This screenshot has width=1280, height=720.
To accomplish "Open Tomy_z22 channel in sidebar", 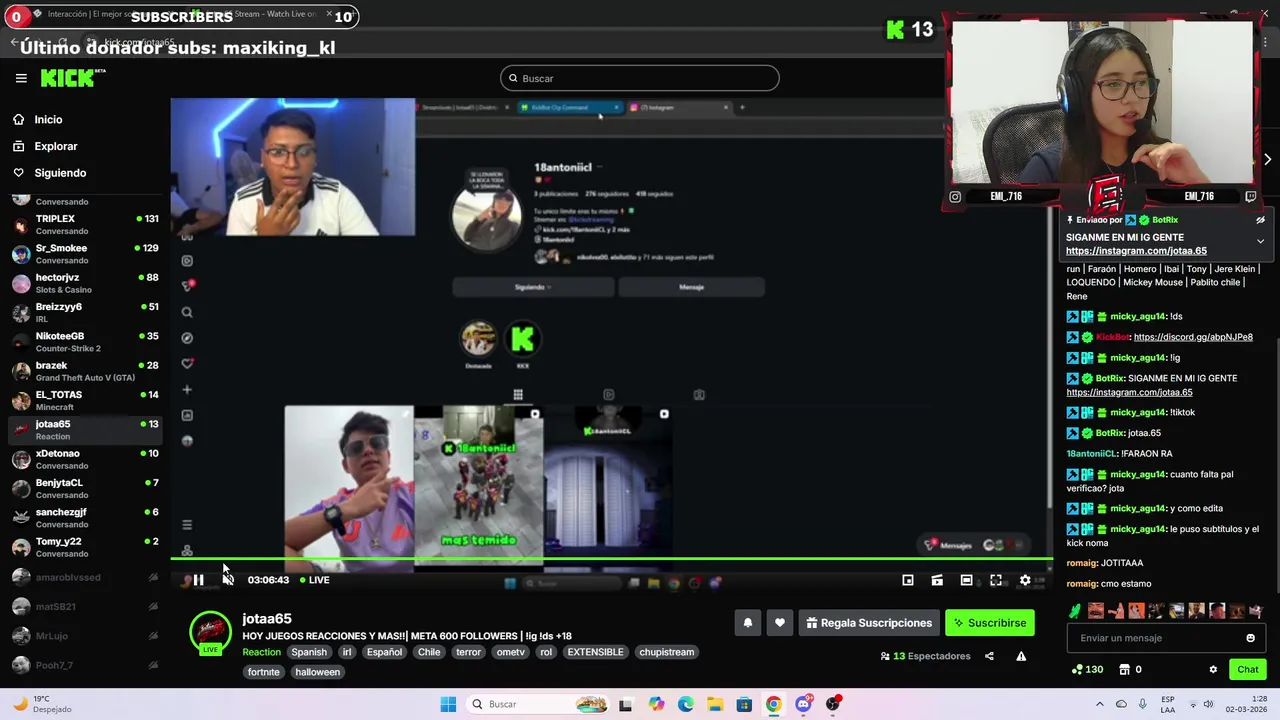I will pos(85,547).
